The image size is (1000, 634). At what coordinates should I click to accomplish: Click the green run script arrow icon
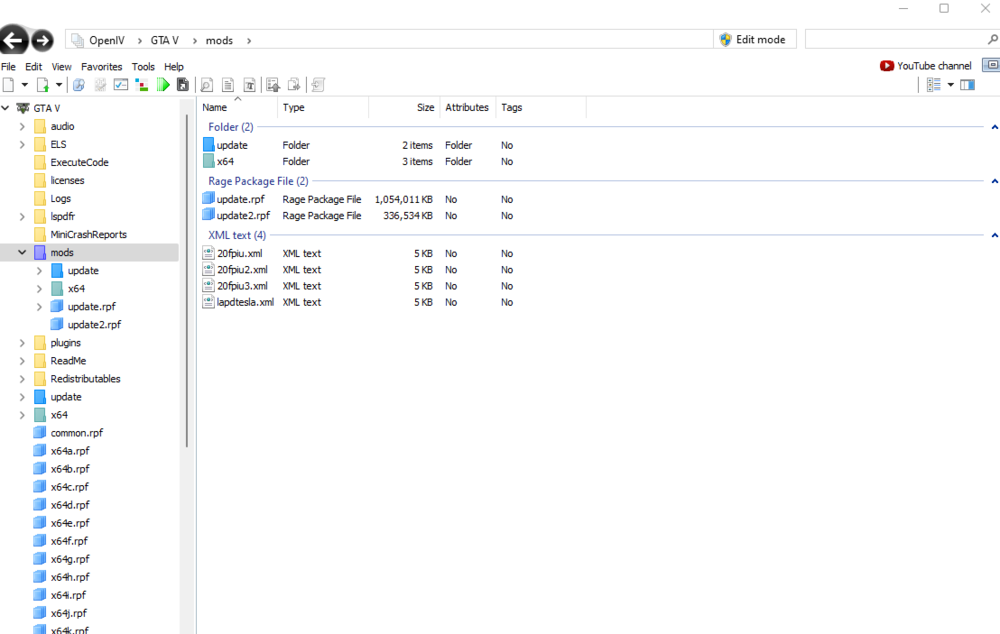click(163, 84)
